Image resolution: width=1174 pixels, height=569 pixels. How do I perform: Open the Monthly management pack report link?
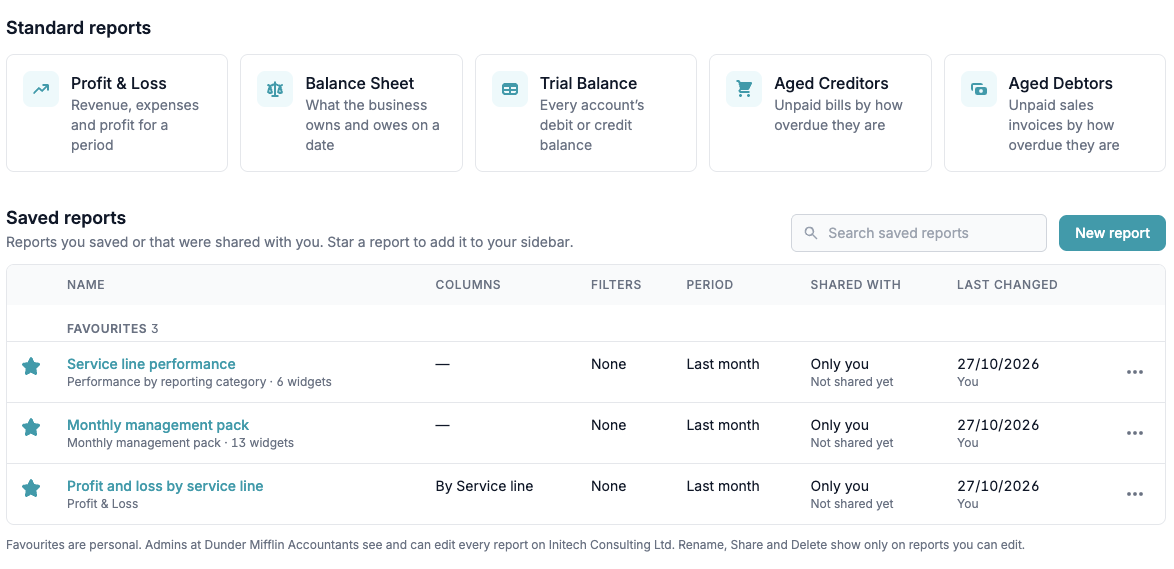tap(158, 425)
